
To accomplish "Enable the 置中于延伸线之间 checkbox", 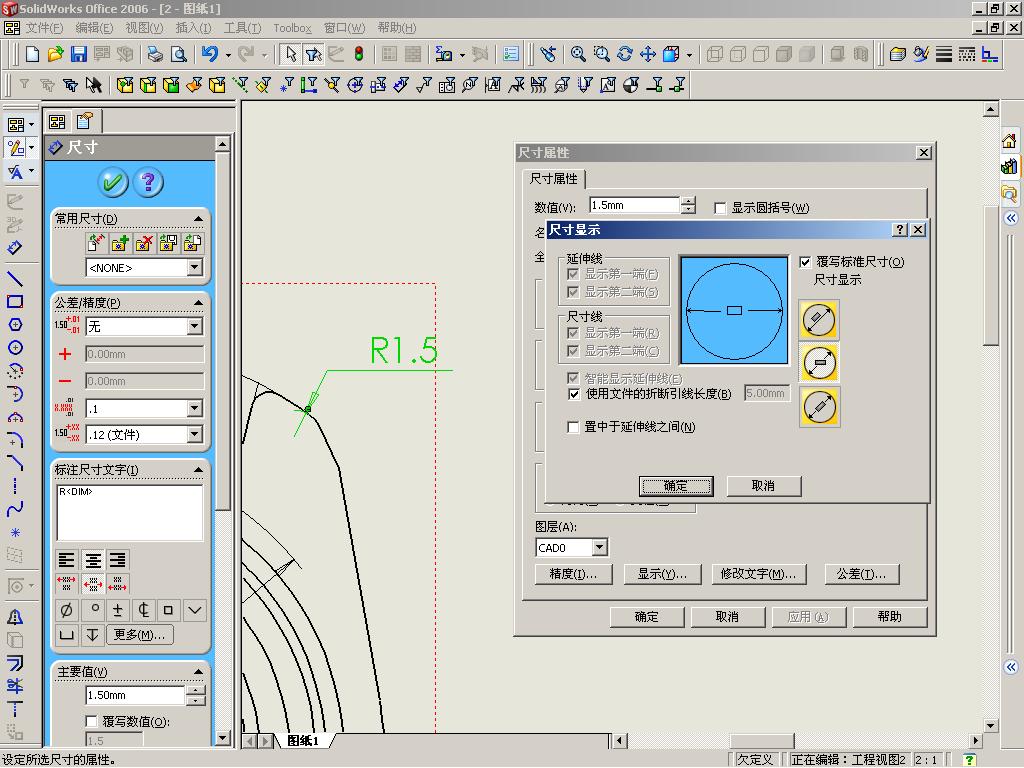I will pos(573,427).
